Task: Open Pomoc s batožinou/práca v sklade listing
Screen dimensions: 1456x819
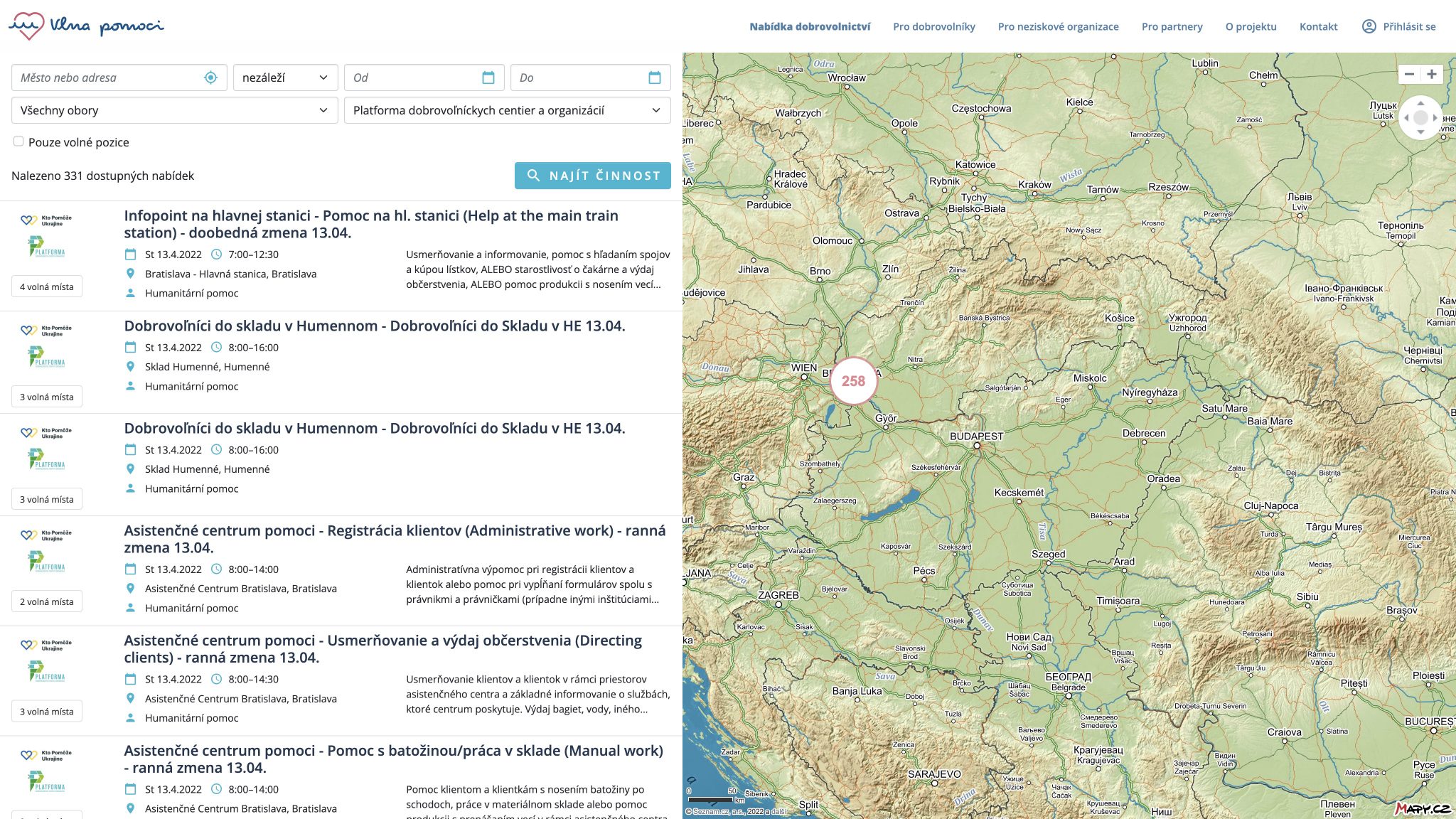Action: pyautogui.click(x=393, y=759)
